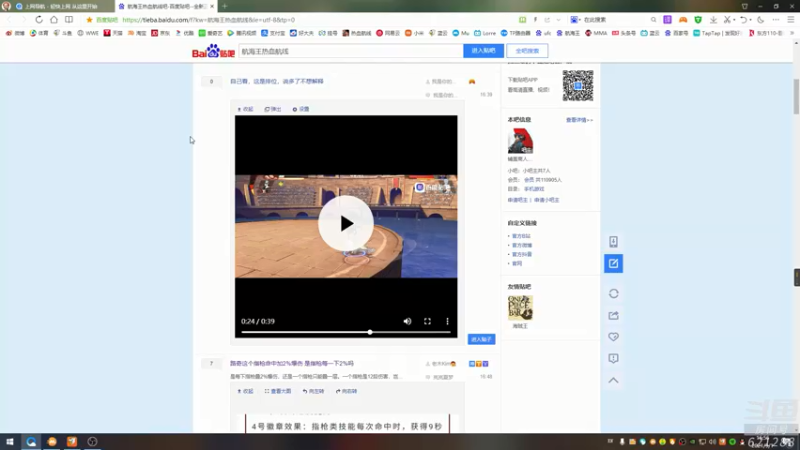Click the 全吧搜索 button
The height and width of the screenshot is (450, 800).
(527, 51)
